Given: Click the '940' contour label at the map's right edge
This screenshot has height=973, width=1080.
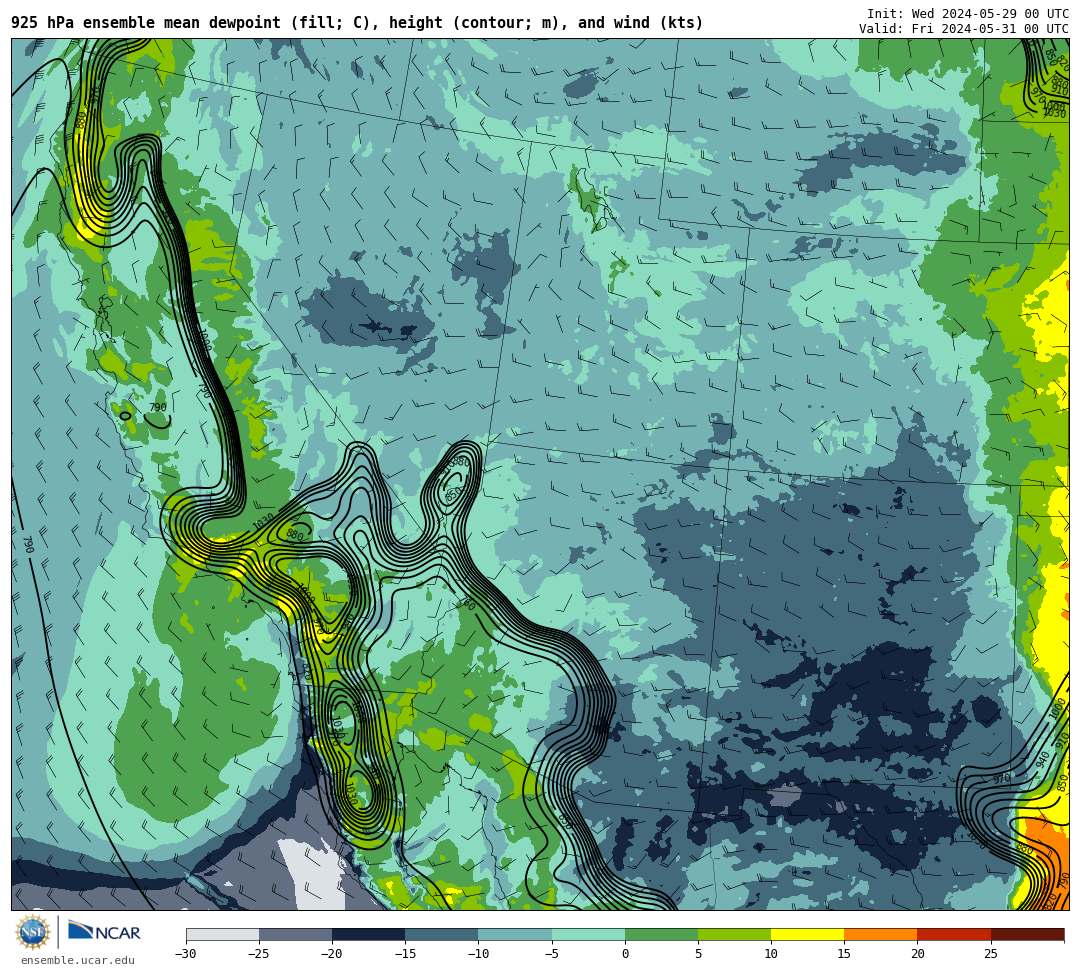Looking at the screenshot, I should 1043,759.
